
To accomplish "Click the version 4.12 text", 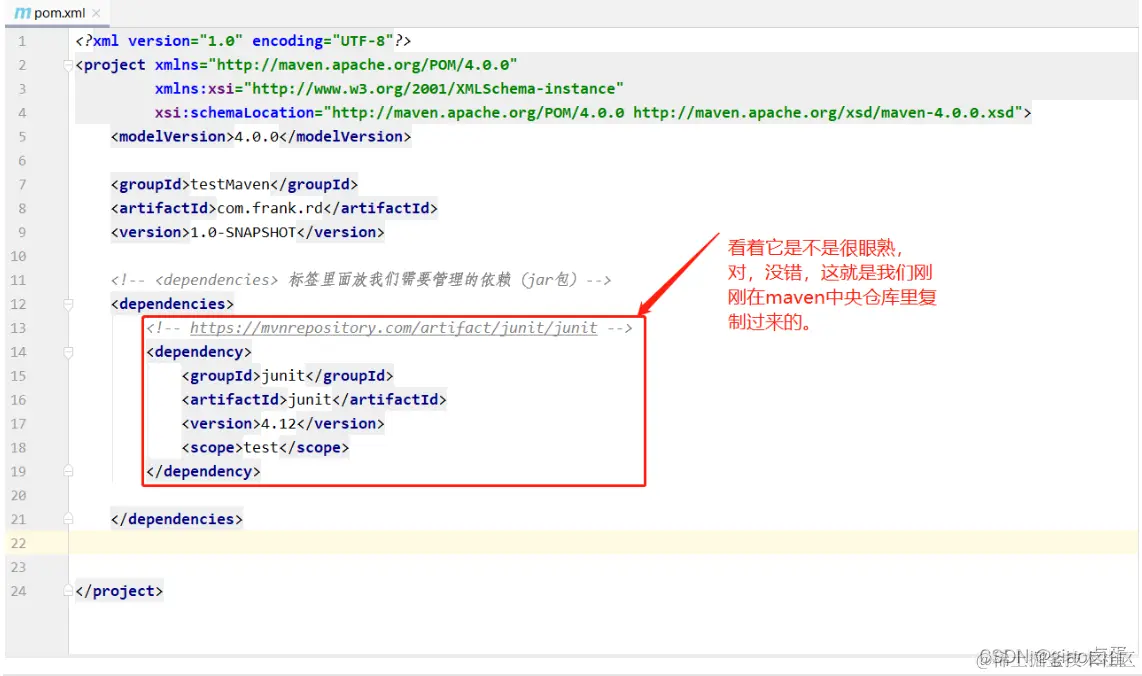I will point(278,423).
